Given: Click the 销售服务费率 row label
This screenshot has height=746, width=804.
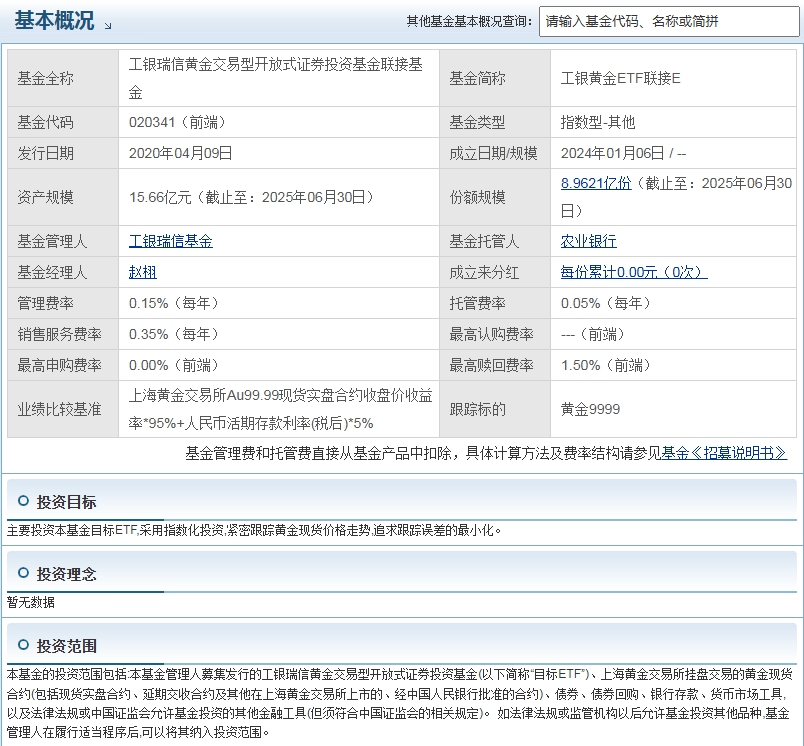Looking at the screenshot, I should point(59,334).
